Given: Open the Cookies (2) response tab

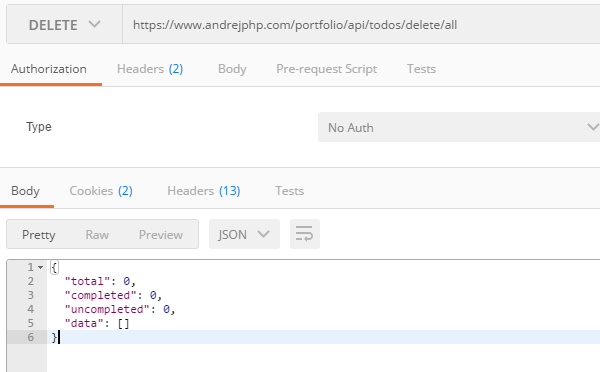Looking at the screenshot, I should coord(101,191).
